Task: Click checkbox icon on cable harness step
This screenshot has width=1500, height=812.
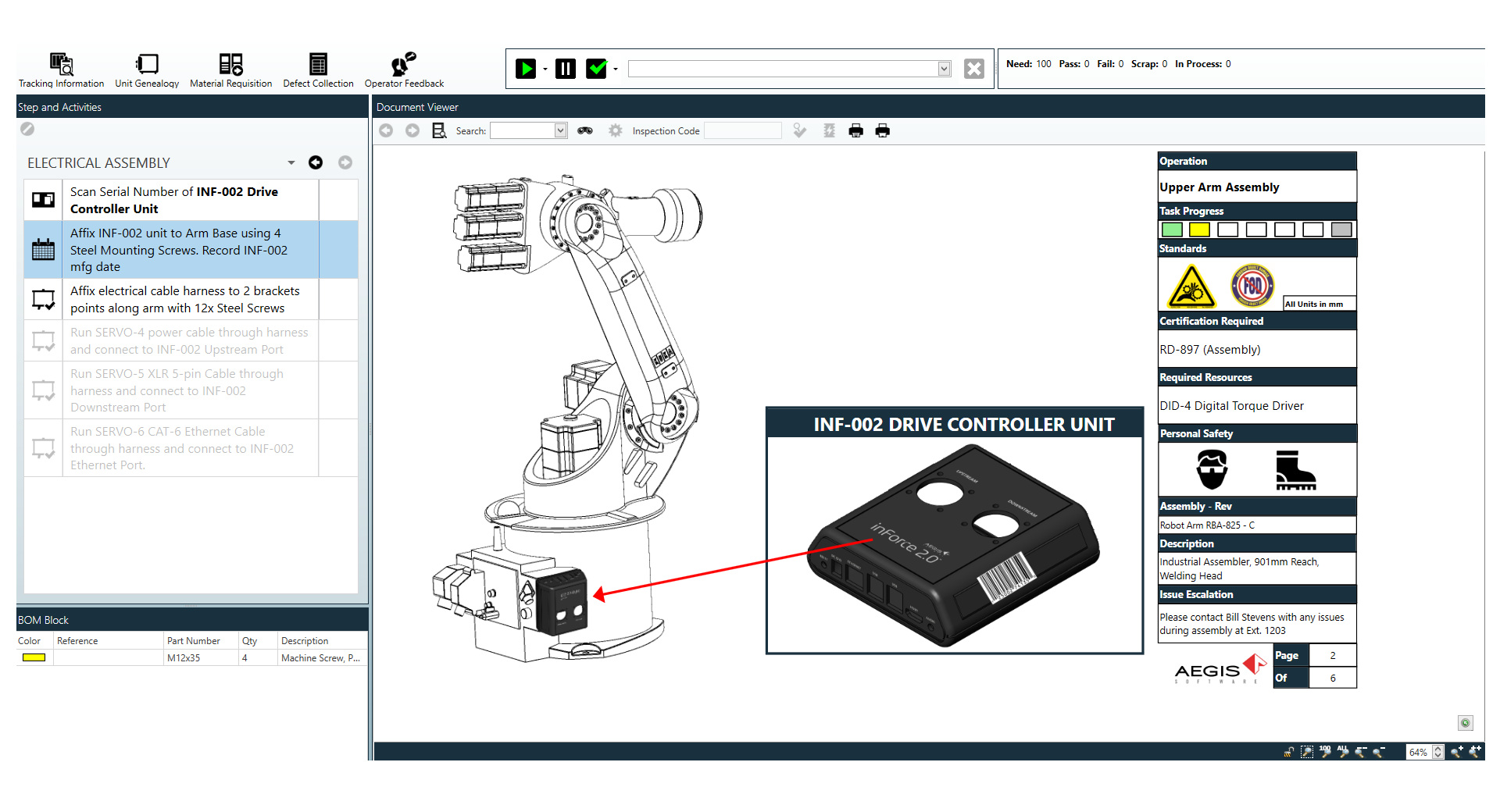Action: coord(43,299)
